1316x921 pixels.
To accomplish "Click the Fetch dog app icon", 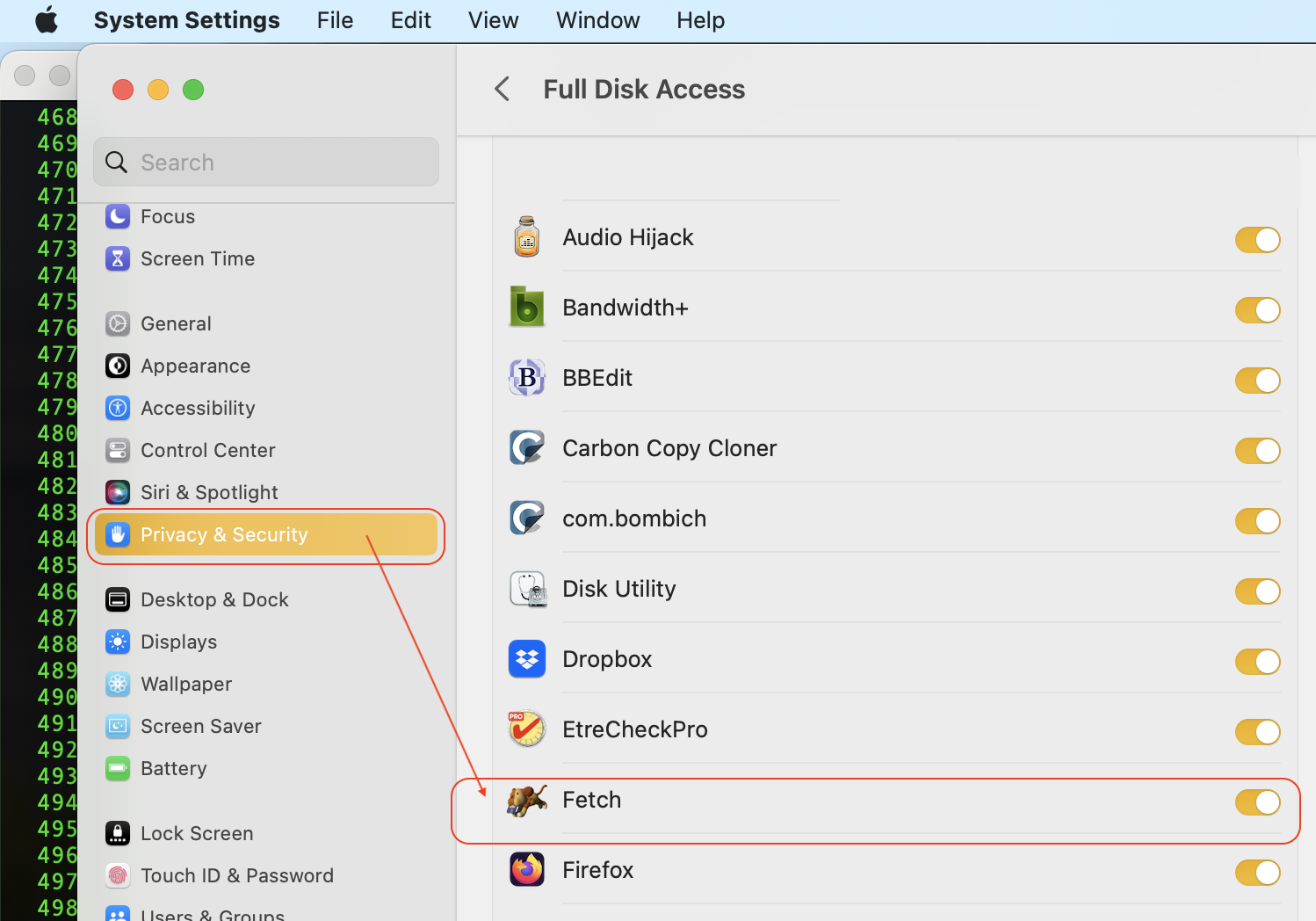I will click(527, 800).
